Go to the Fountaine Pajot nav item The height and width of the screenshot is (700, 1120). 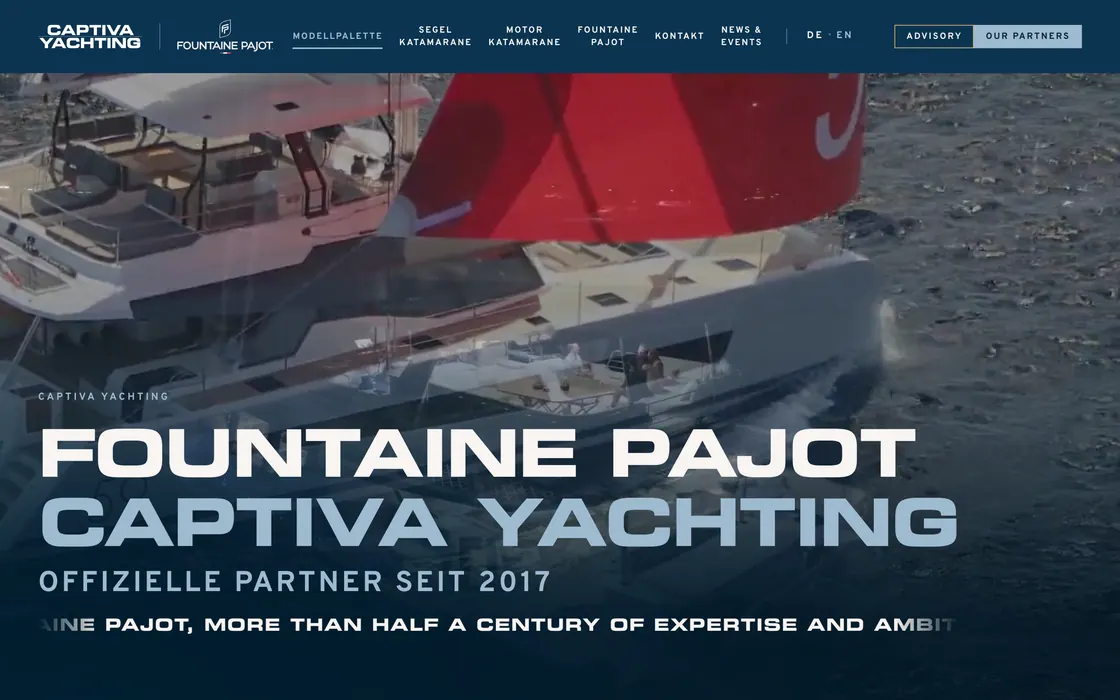(608, 36)
